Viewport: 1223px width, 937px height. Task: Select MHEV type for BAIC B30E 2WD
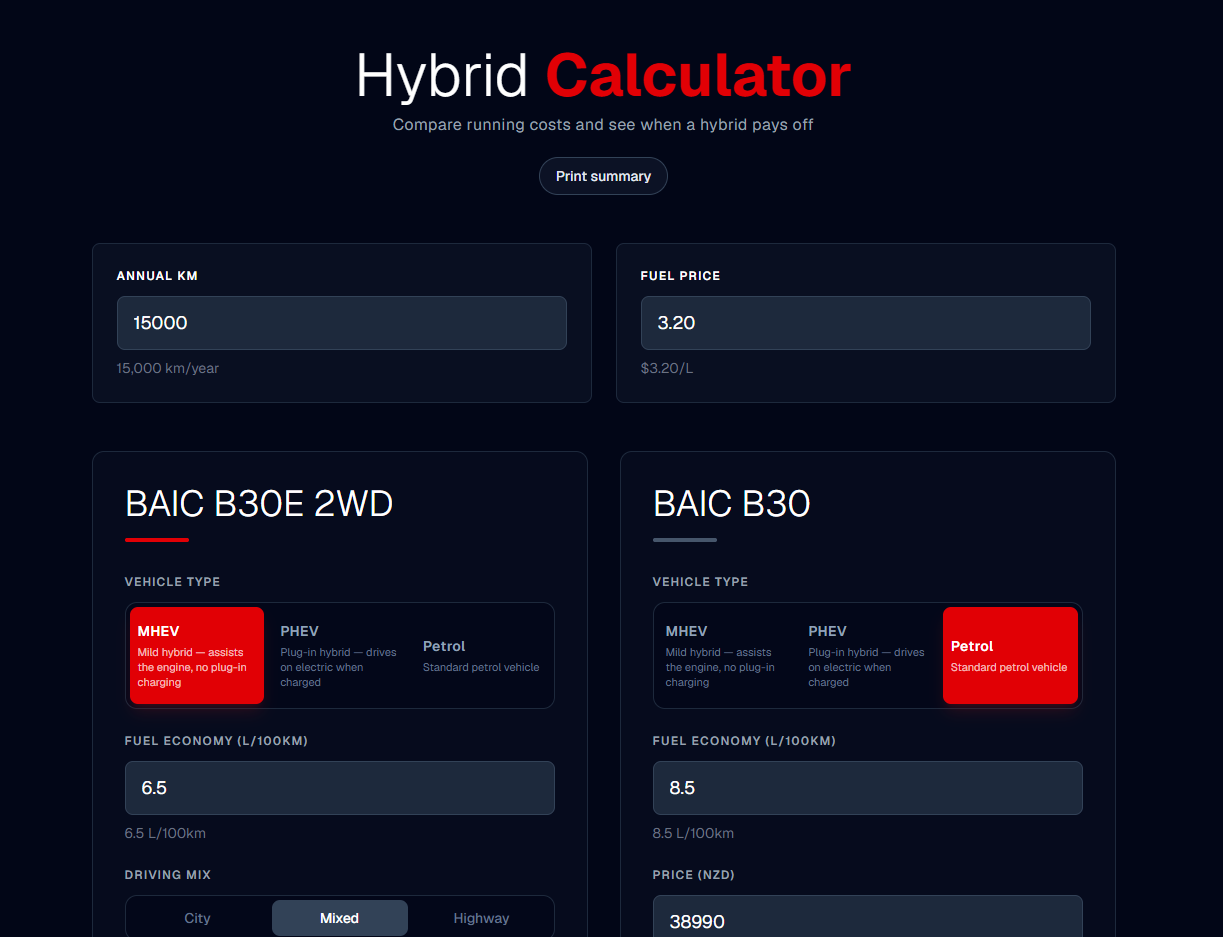[x=197, y=655]
